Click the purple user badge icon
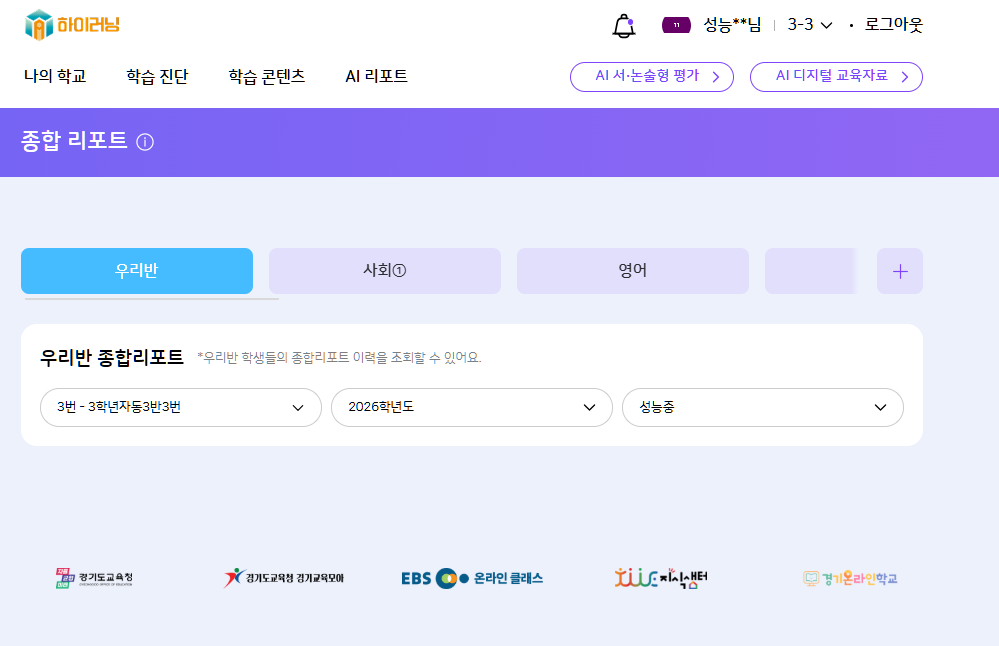The image size is (999, 646). (676, 25)
